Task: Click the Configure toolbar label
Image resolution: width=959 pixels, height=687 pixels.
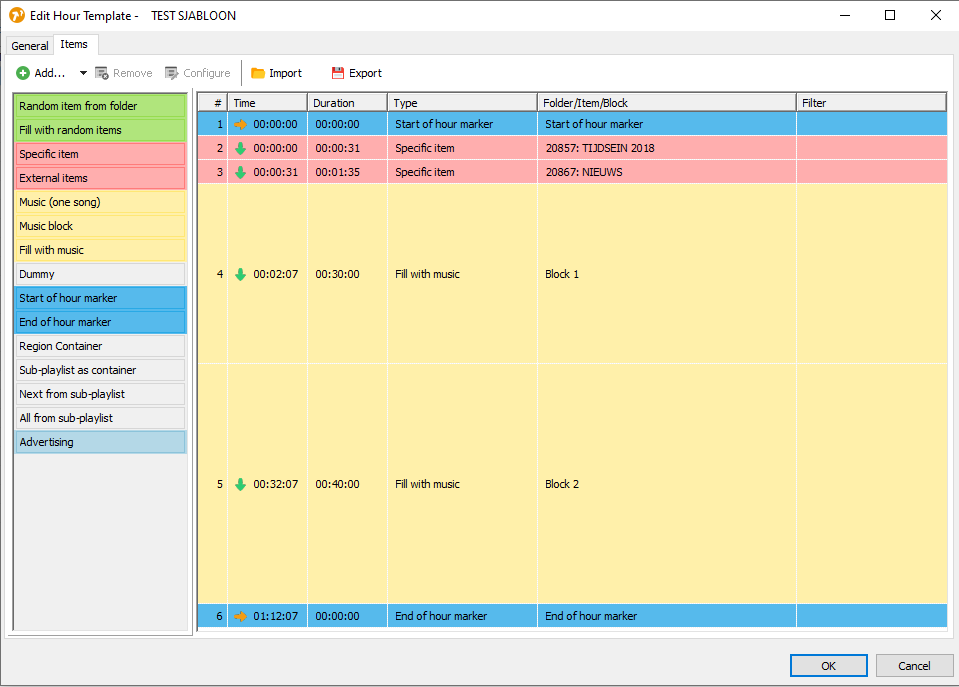Action: click(x=207, y=73)
